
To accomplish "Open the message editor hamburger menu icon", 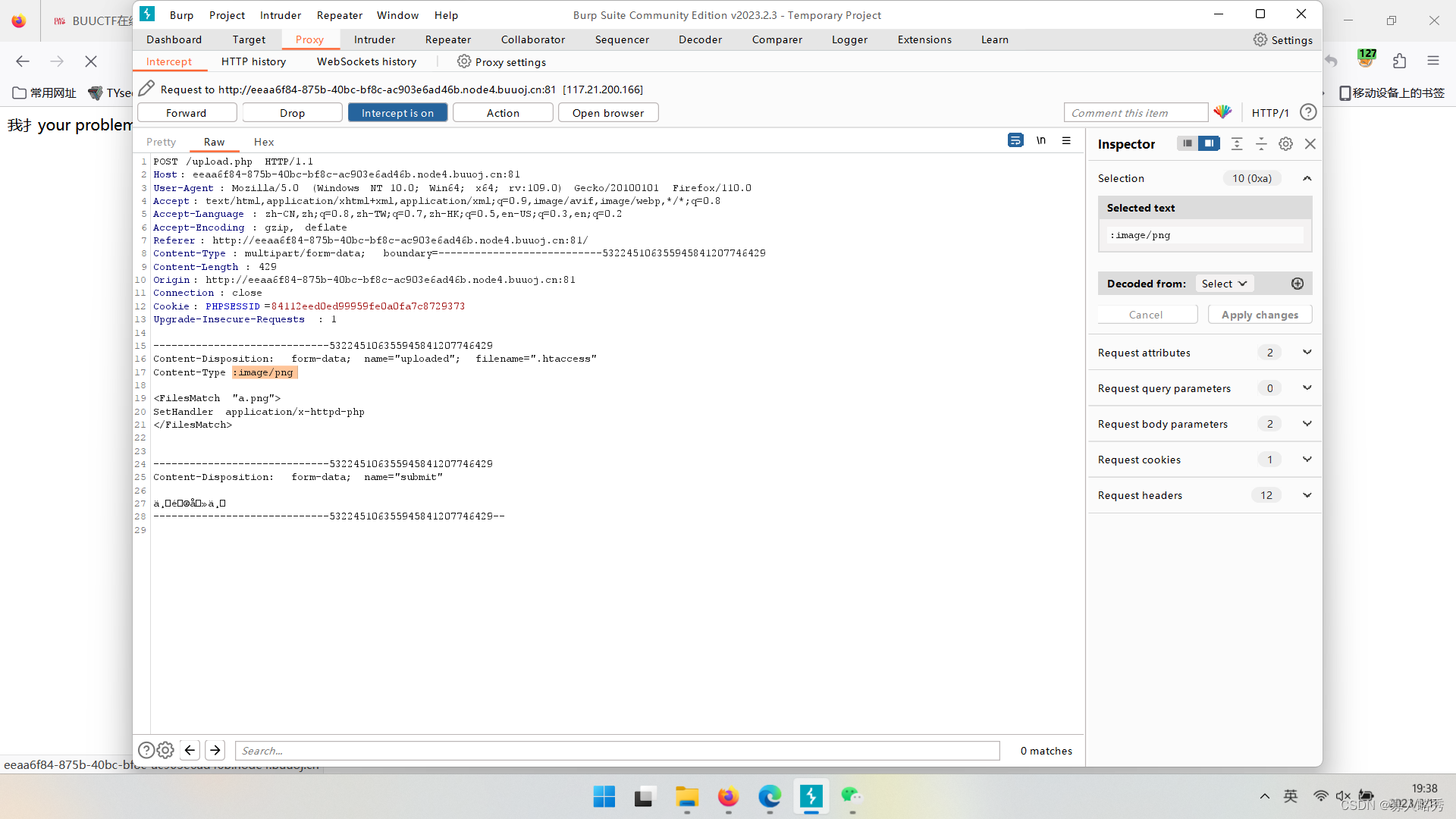I will tap(1066, 140).
